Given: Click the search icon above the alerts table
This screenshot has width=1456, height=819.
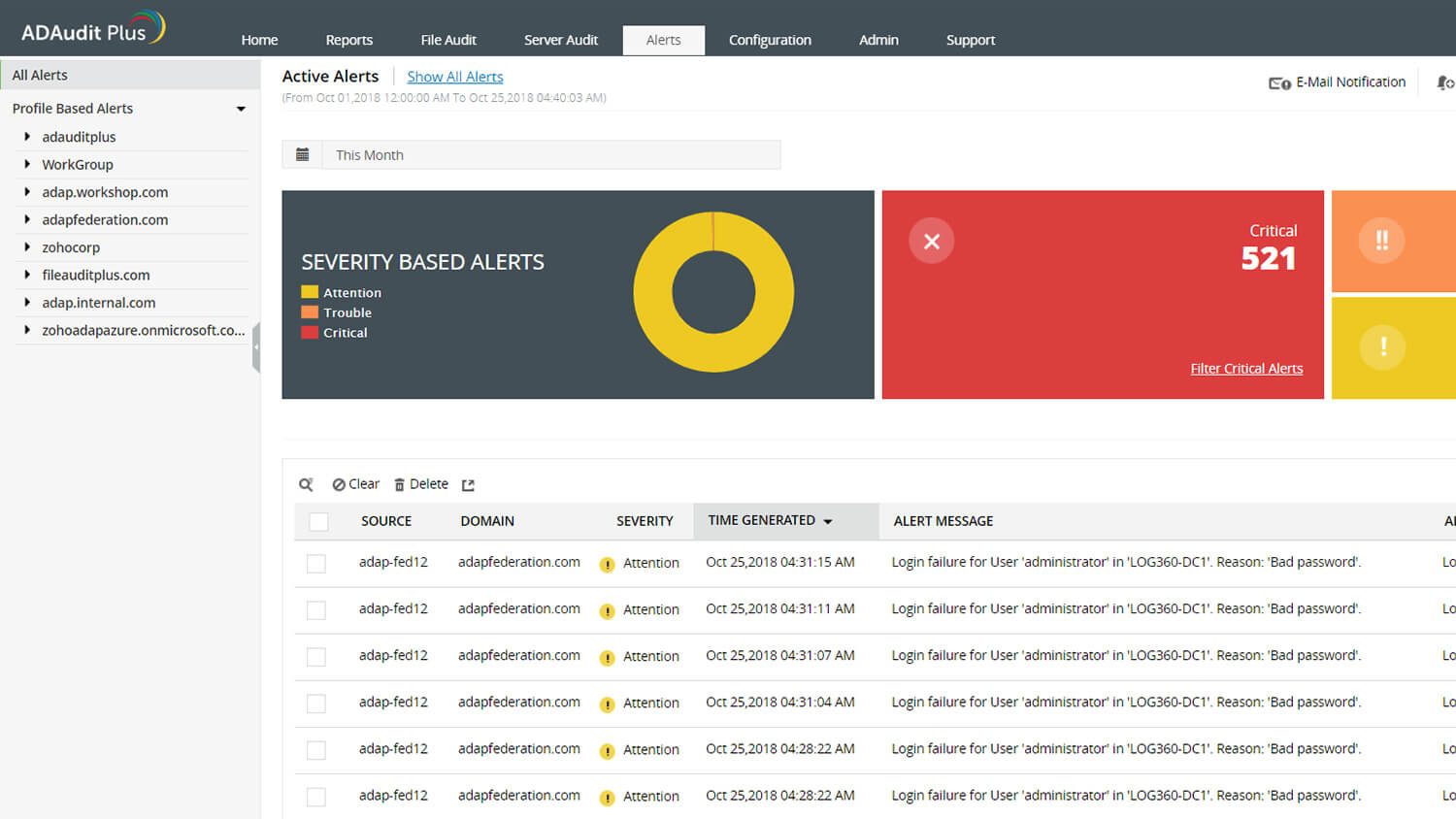Looking at the screenshot, I should pos(306,484).
